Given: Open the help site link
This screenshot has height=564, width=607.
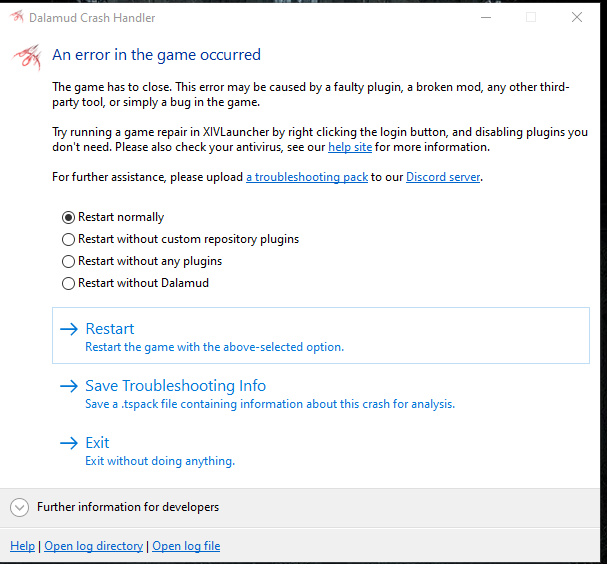Looking at the screenshot, I should (350, 147).
